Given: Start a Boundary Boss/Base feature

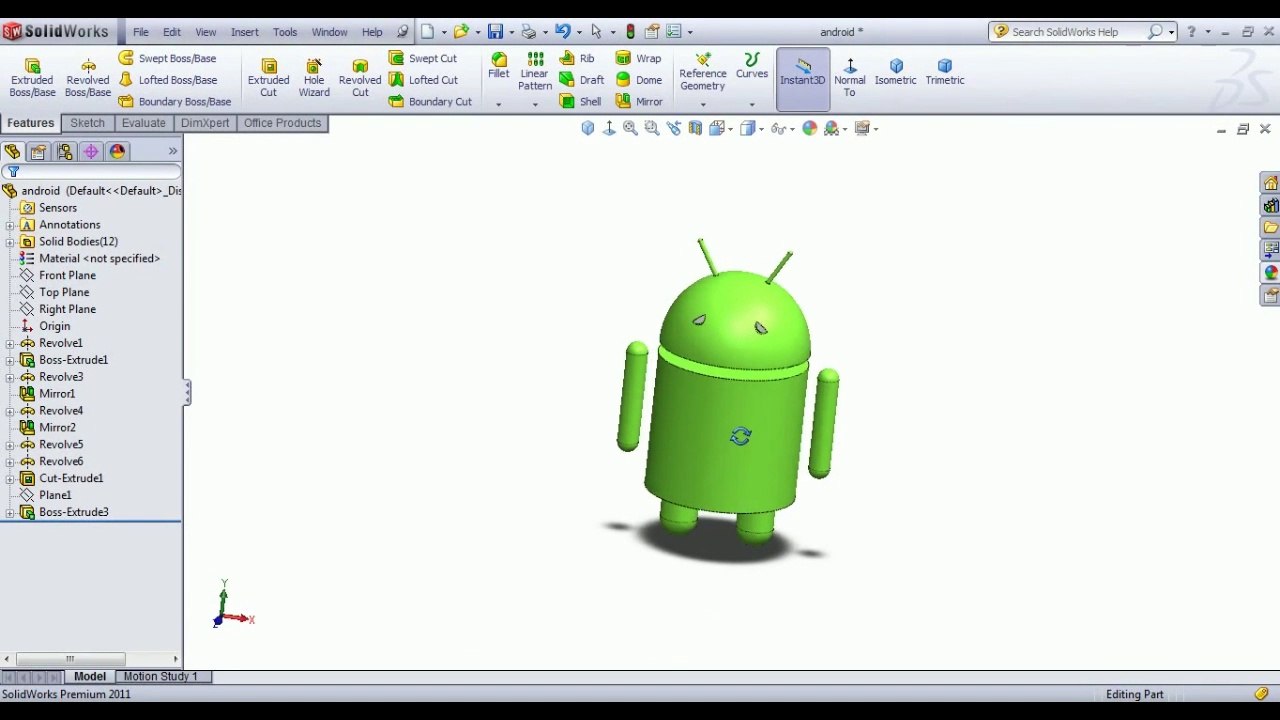Looking at the screenshot, I should (x=175, y=102).
